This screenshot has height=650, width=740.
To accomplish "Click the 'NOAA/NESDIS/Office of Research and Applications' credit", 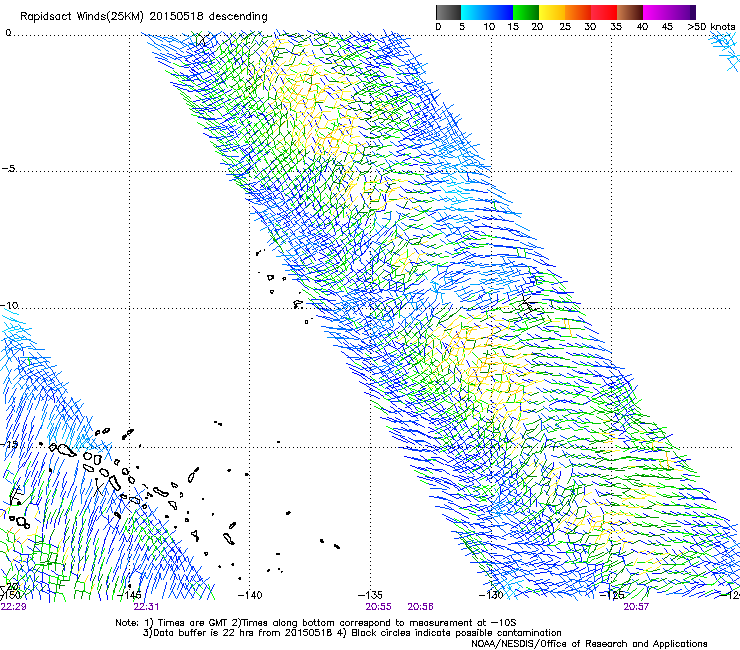I will pyautogui.click(x=589, y=644).
